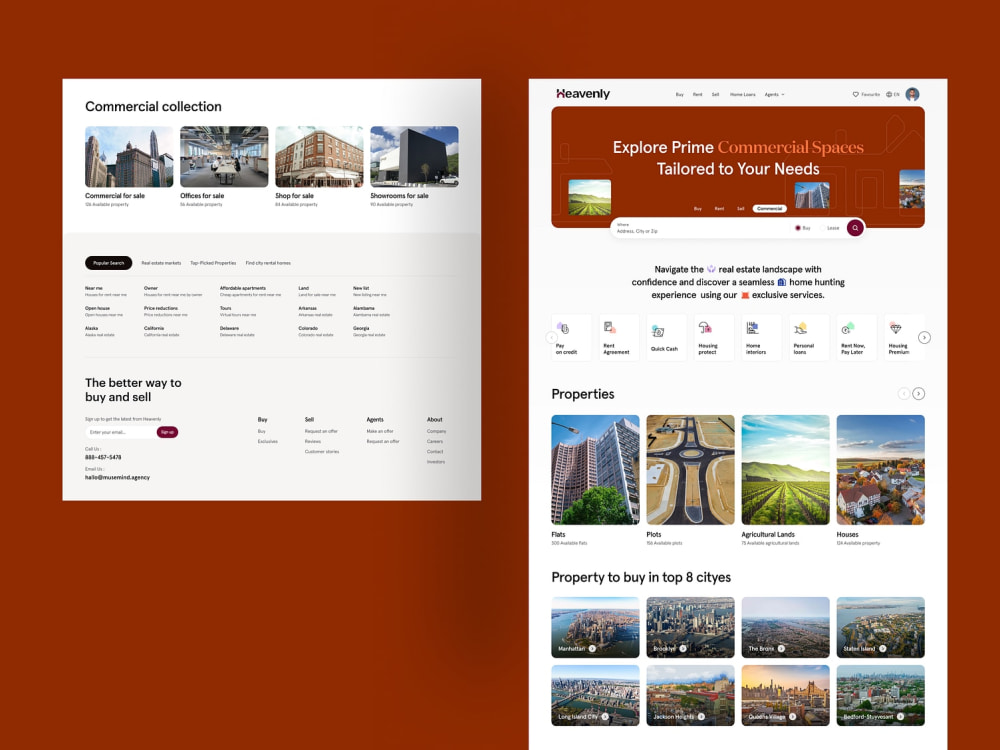The height and width of the screenshot is (750, 1000).
Task: Open the user profile avatar
Action: coord(913,94)
